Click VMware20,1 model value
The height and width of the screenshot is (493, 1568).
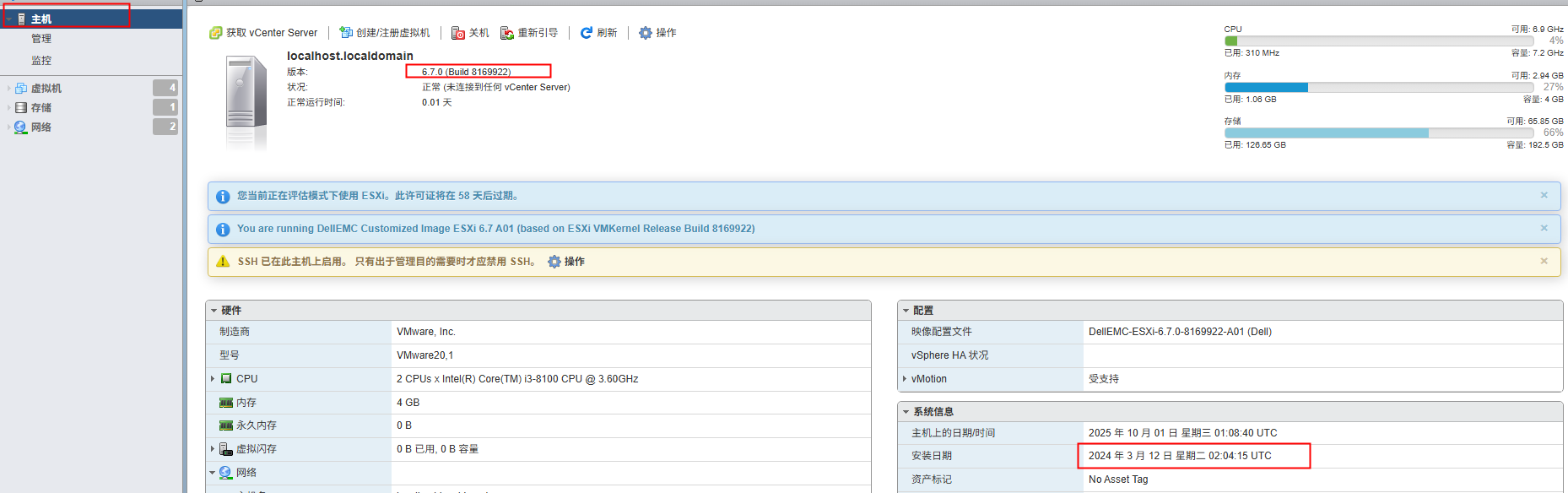(424, 355)
